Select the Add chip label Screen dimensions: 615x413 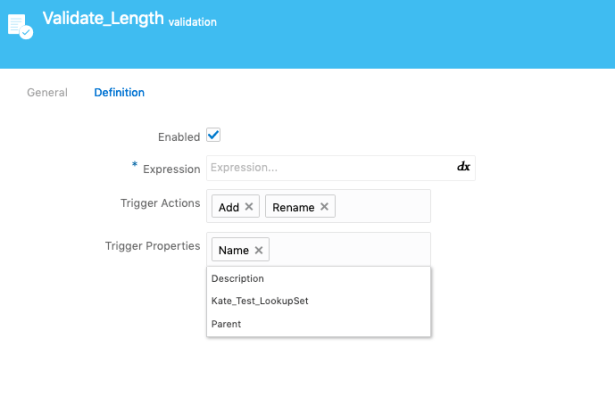(229, 207)
